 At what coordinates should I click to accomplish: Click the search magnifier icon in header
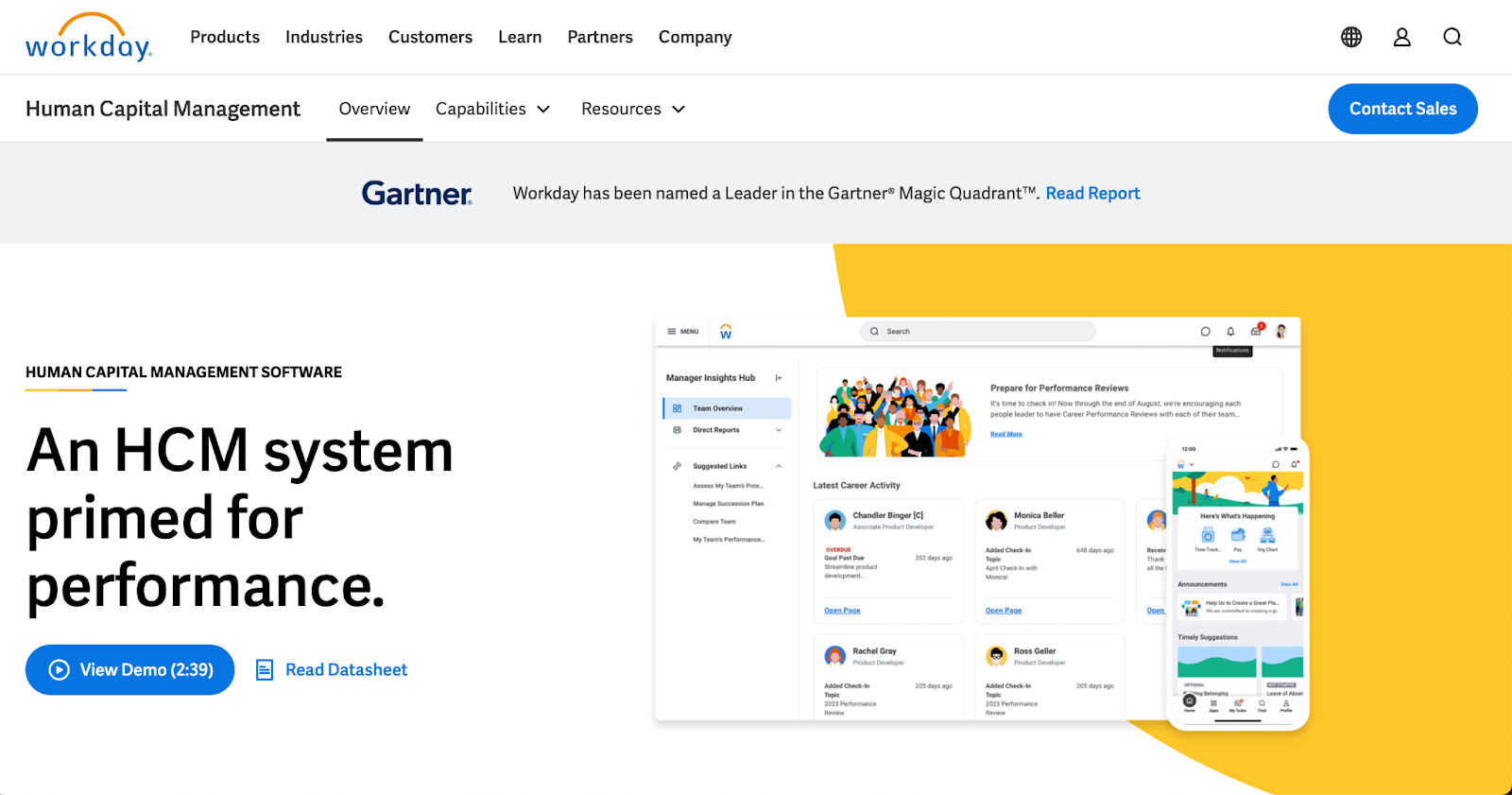click(1452, 37)
